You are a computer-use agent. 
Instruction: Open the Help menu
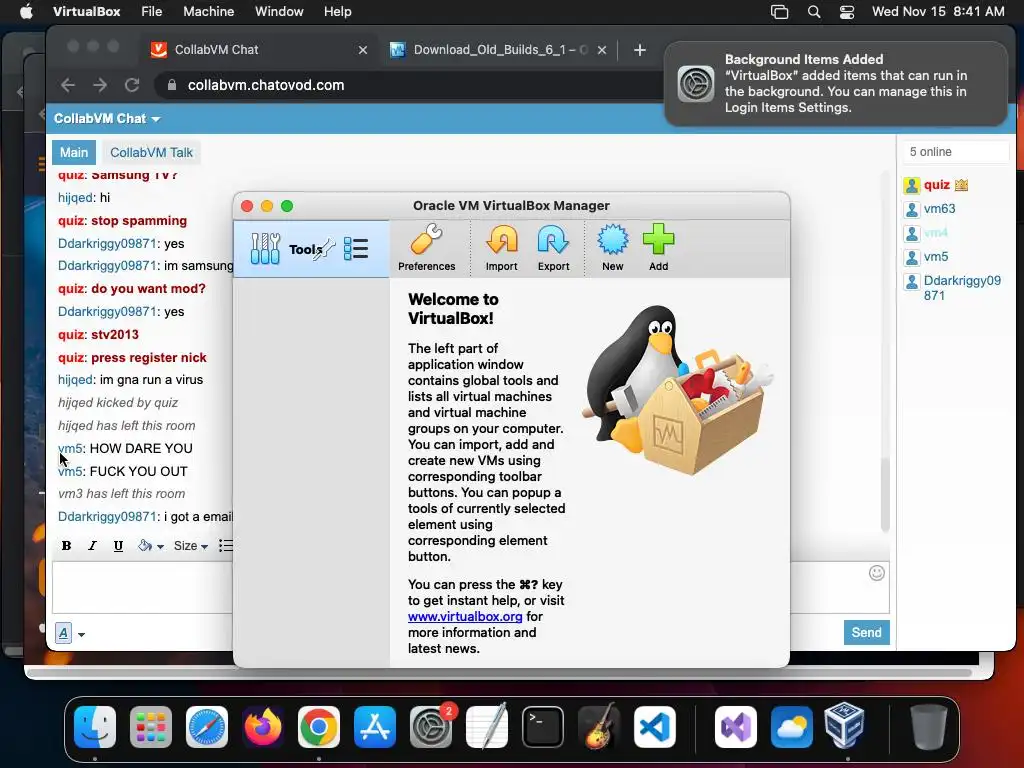click(x=338, y=12)
